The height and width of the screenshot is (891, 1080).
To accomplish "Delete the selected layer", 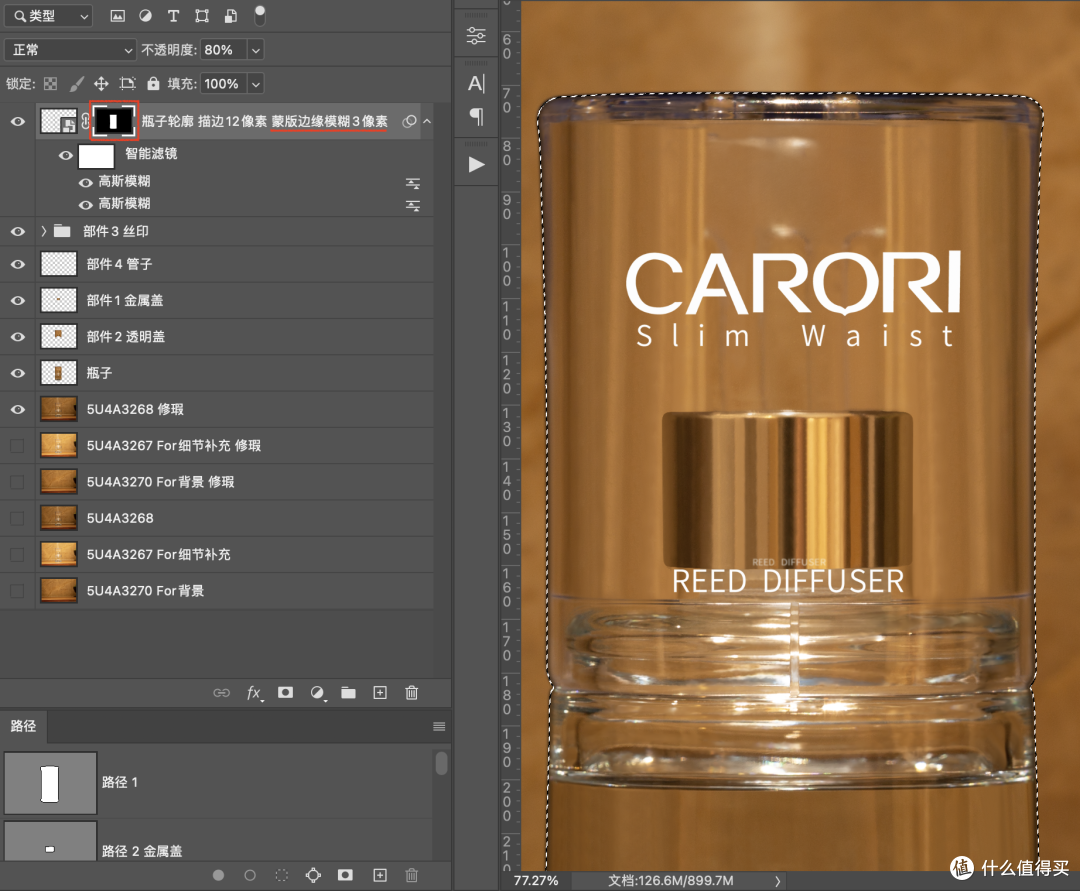I will pyautogui.click(x=412, y=693).
